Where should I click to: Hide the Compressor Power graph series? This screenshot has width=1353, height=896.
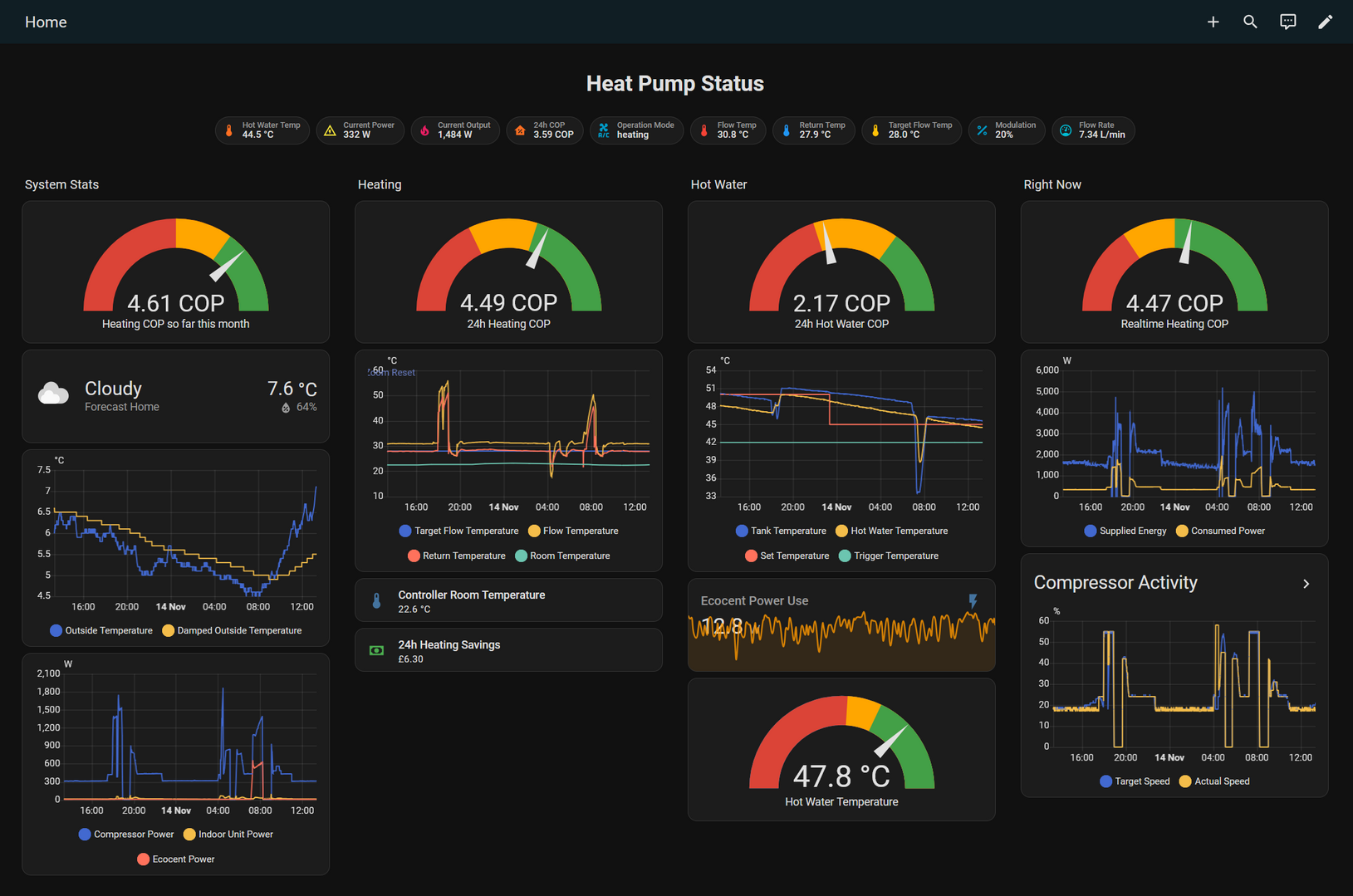click(x=126, y=834)
